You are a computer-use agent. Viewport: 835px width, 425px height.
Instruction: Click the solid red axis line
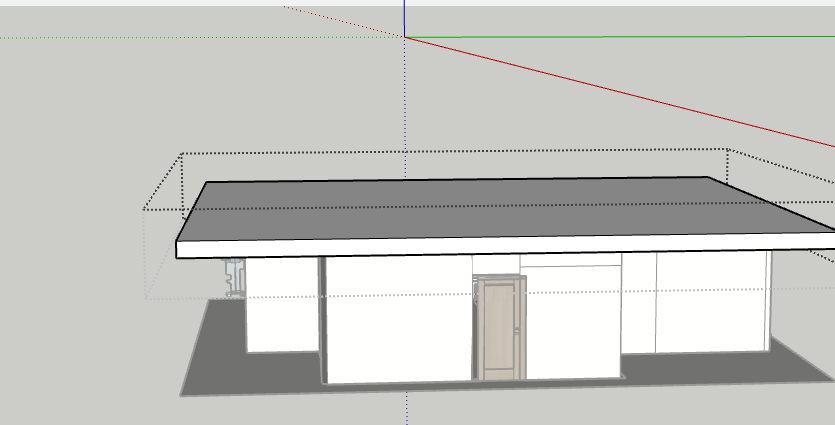click(x=619, y=92)
